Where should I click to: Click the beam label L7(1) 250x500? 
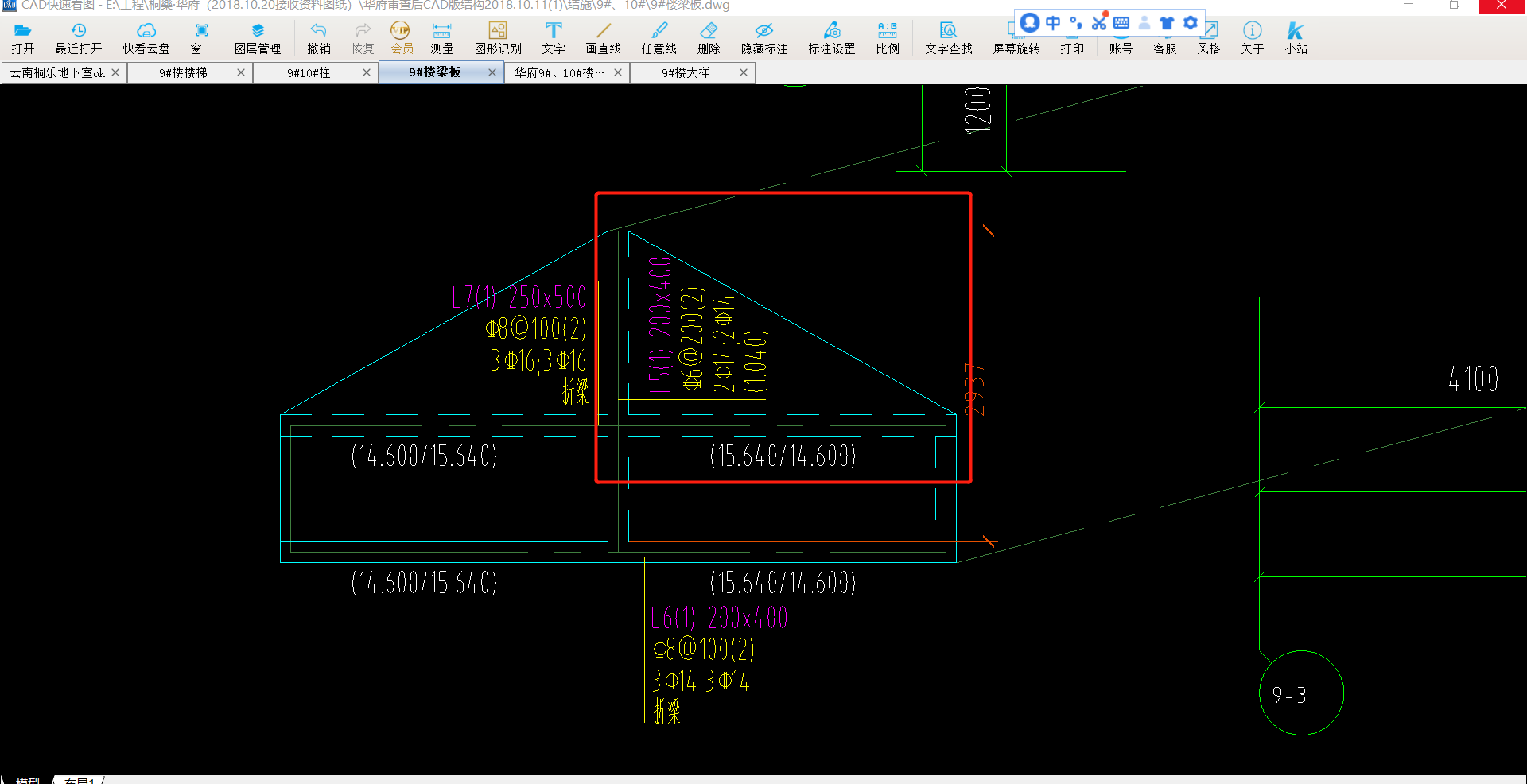click(x=519, y=297)
